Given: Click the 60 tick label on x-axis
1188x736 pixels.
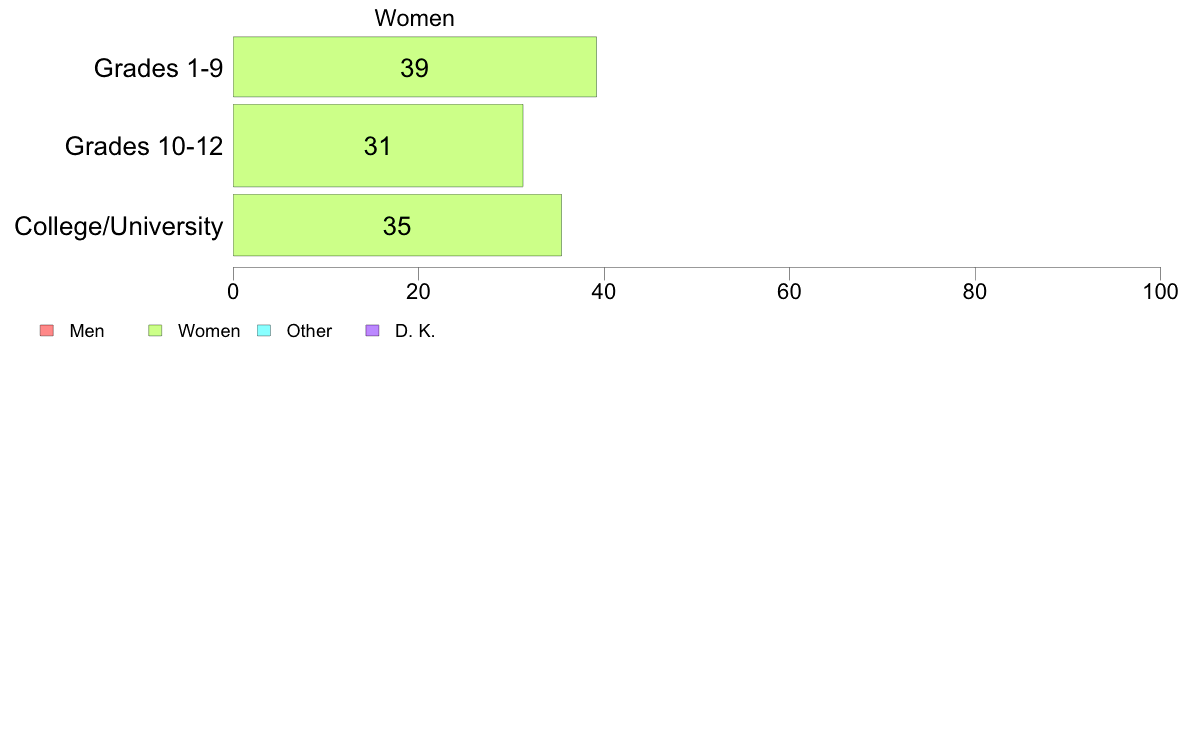Looking at the screenshot, I should (x=789, y=292).
